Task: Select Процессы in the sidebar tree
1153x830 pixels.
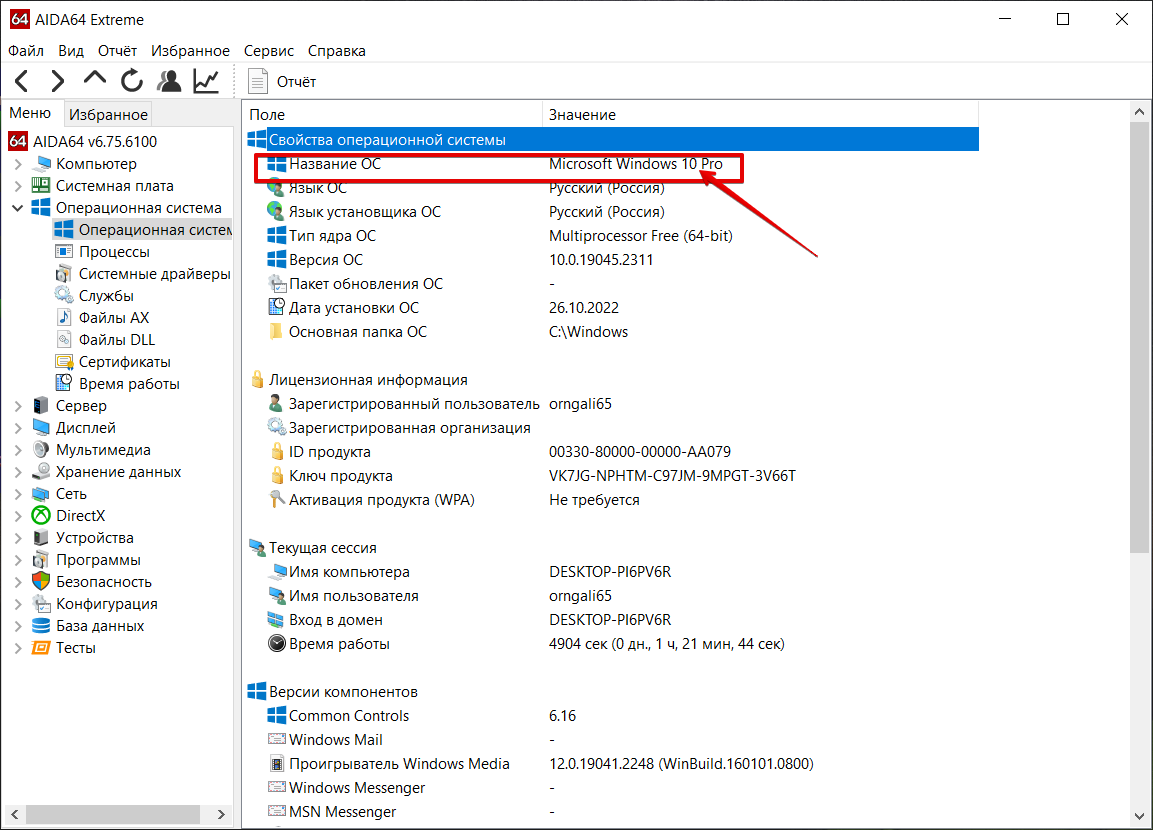Action: [114, 252]
